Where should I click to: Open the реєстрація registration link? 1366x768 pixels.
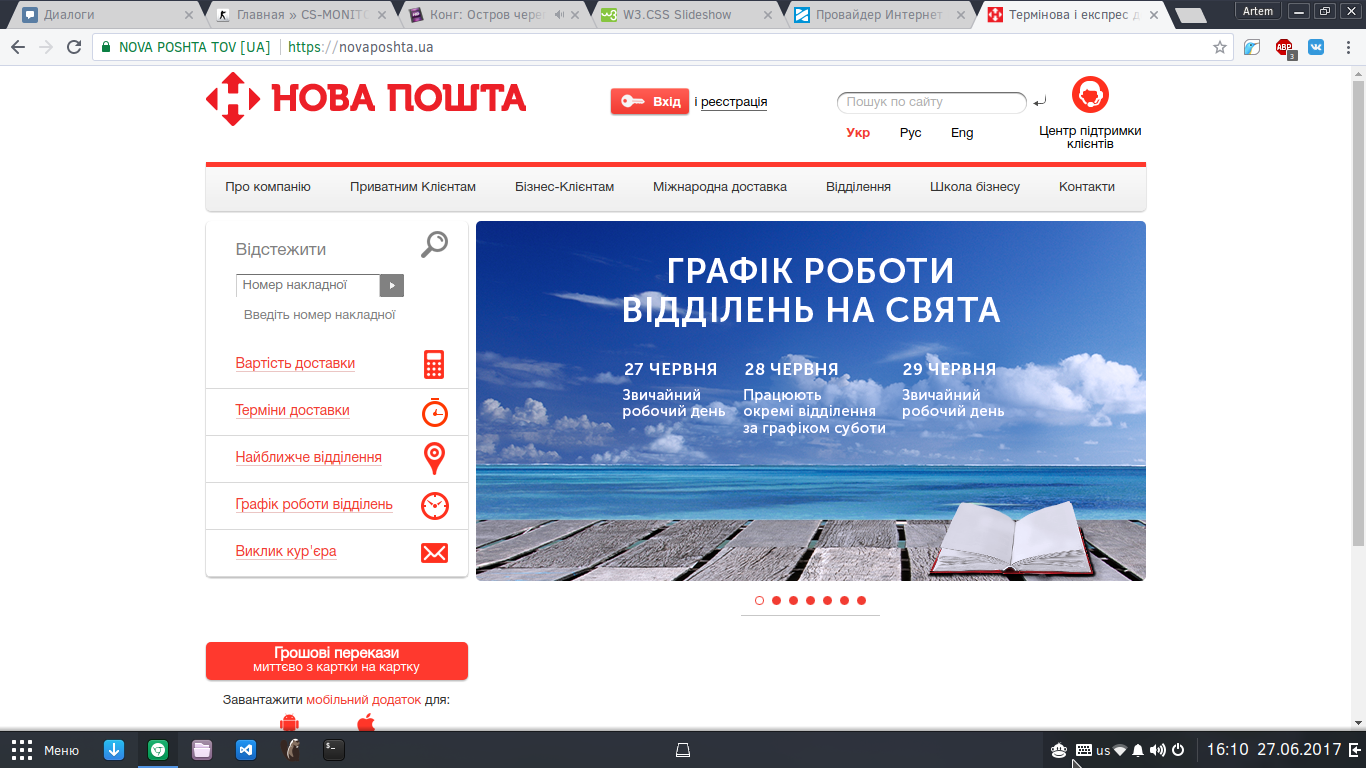click(734, 102)
